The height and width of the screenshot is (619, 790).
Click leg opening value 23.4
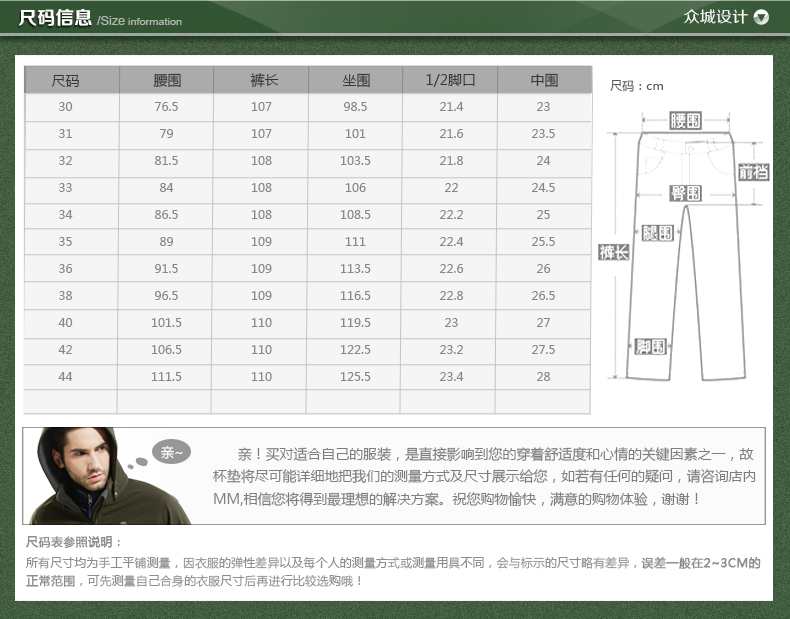tap(451, 377)
